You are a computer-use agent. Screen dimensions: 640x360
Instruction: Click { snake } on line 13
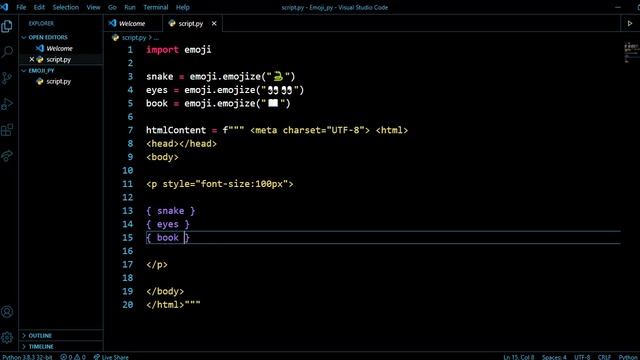[171, 211]
